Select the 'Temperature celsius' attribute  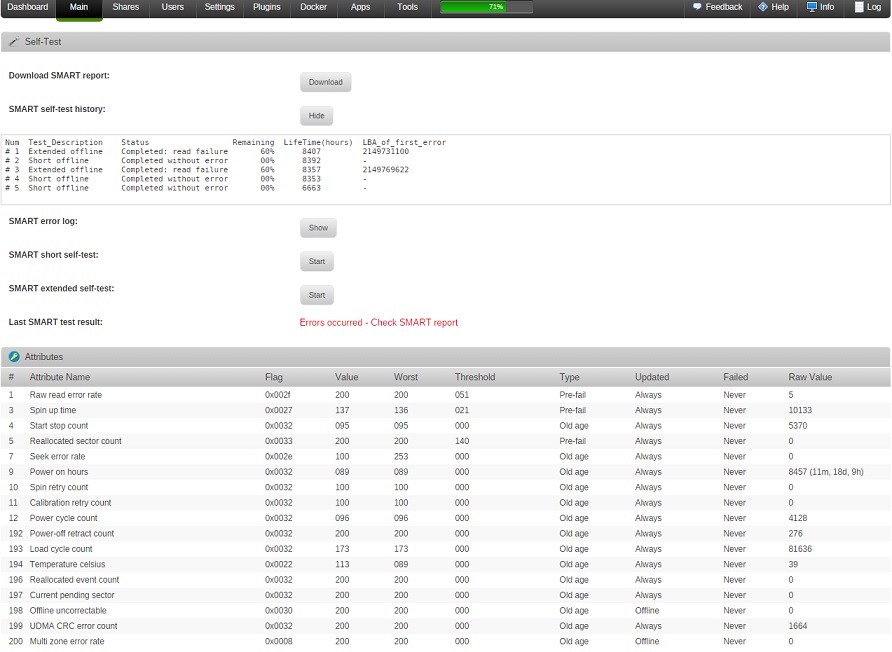[x=68, y=564]
